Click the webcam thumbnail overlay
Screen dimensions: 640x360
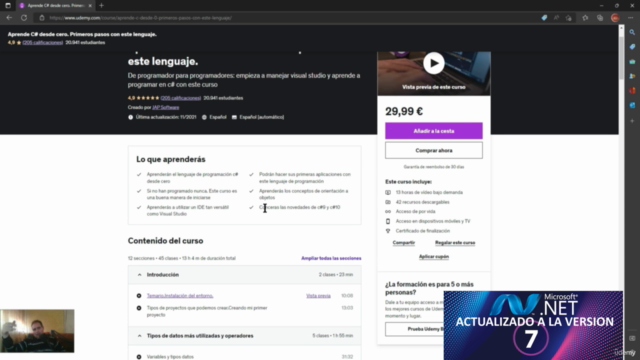[x=37, y=331]
